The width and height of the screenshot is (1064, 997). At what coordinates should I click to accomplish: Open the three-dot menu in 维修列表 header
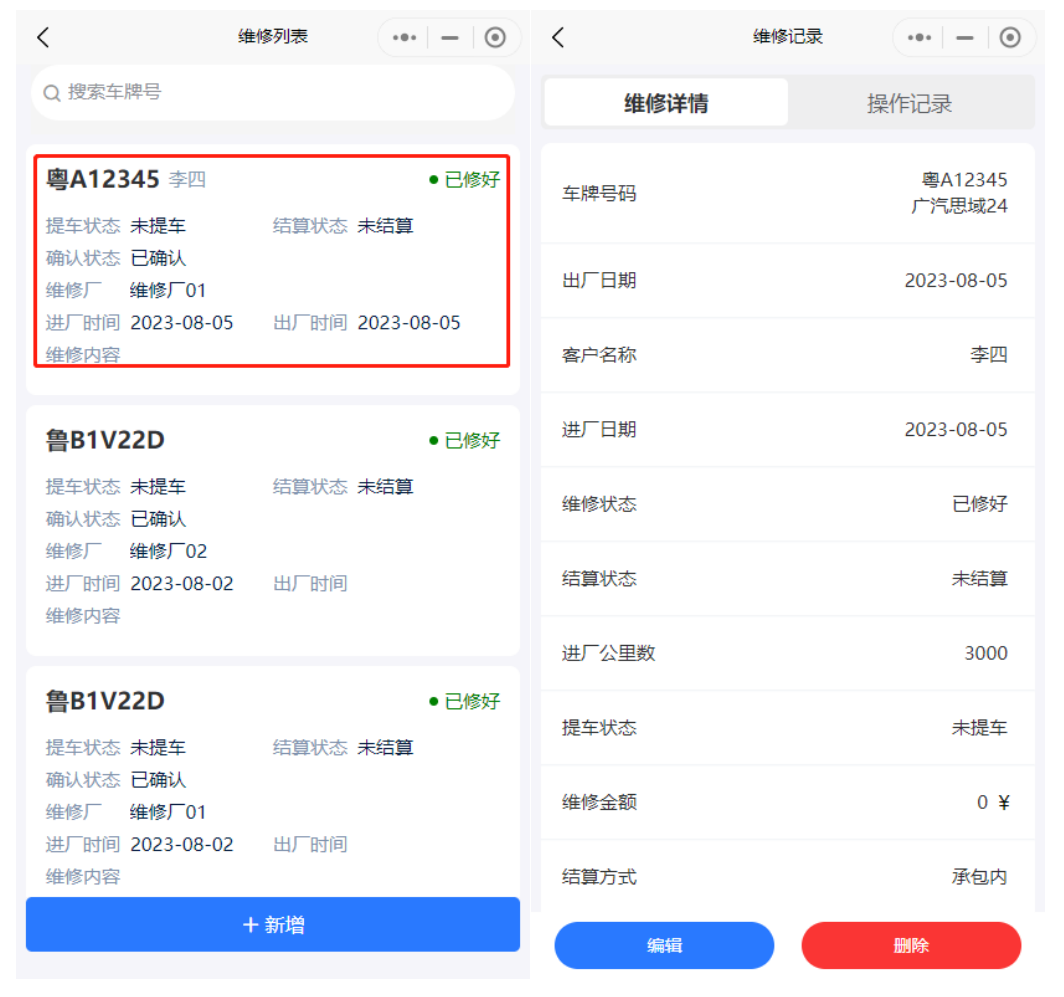pos(404,38)
